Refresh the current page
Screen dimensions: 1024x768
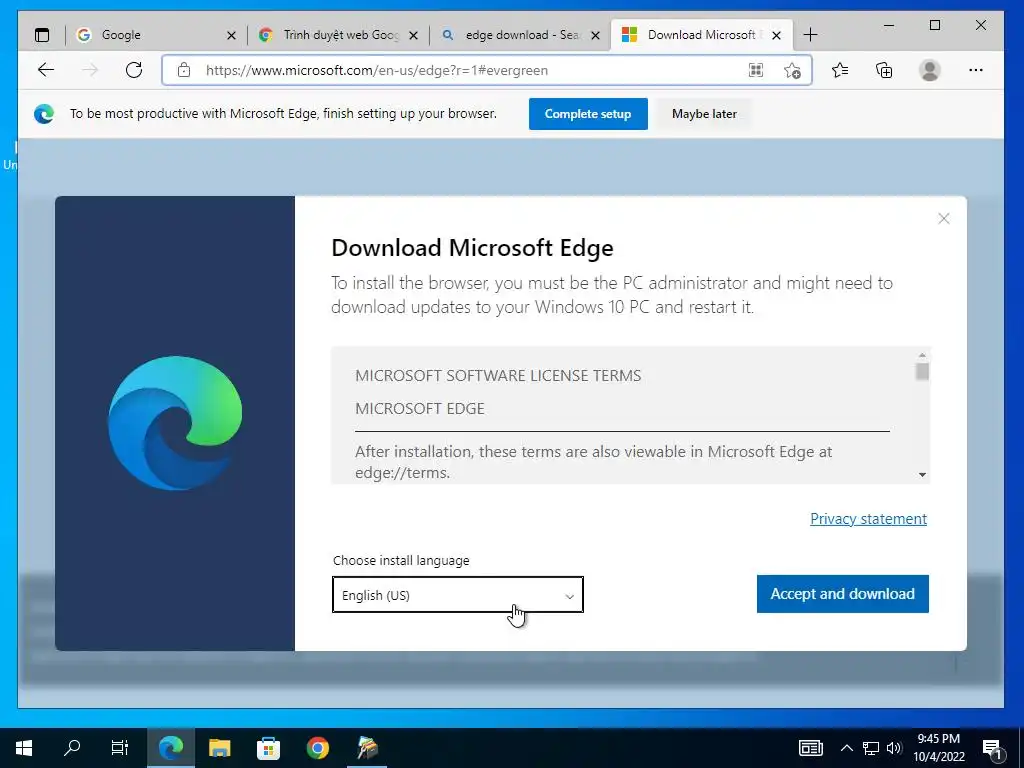134,70
